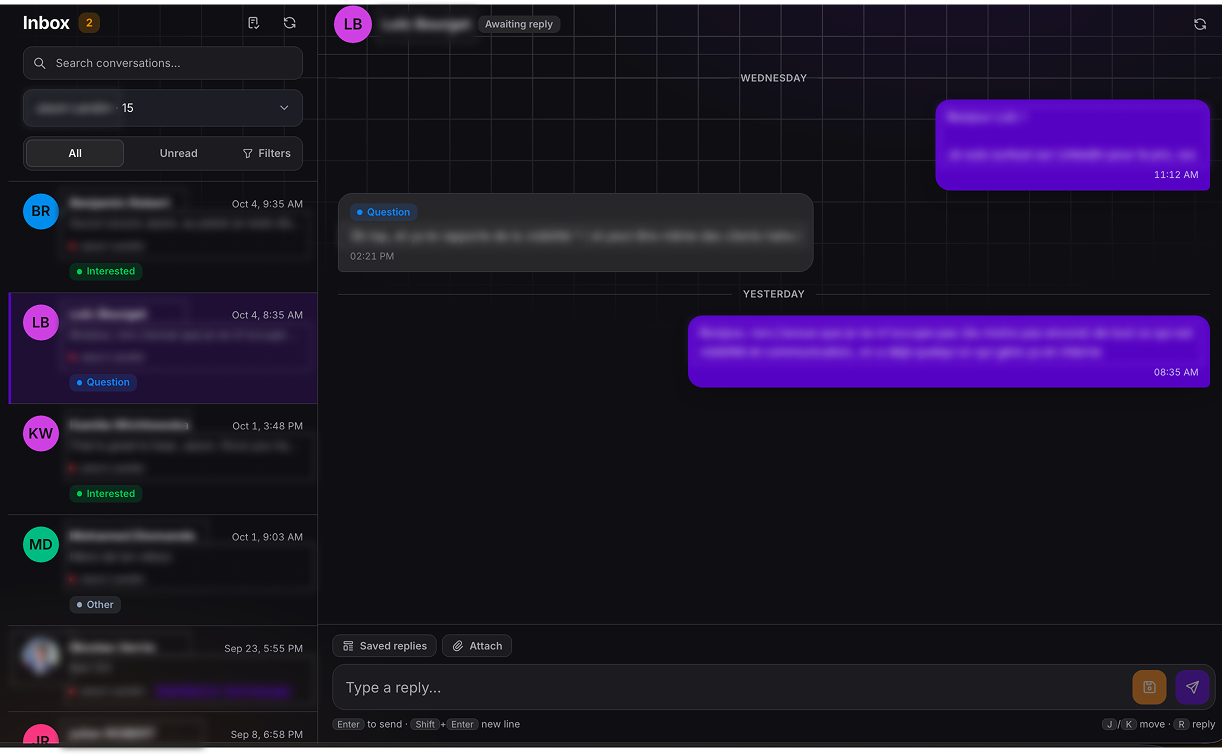
Task: Click the Inbox heading
Action: (x=46, y=23)
